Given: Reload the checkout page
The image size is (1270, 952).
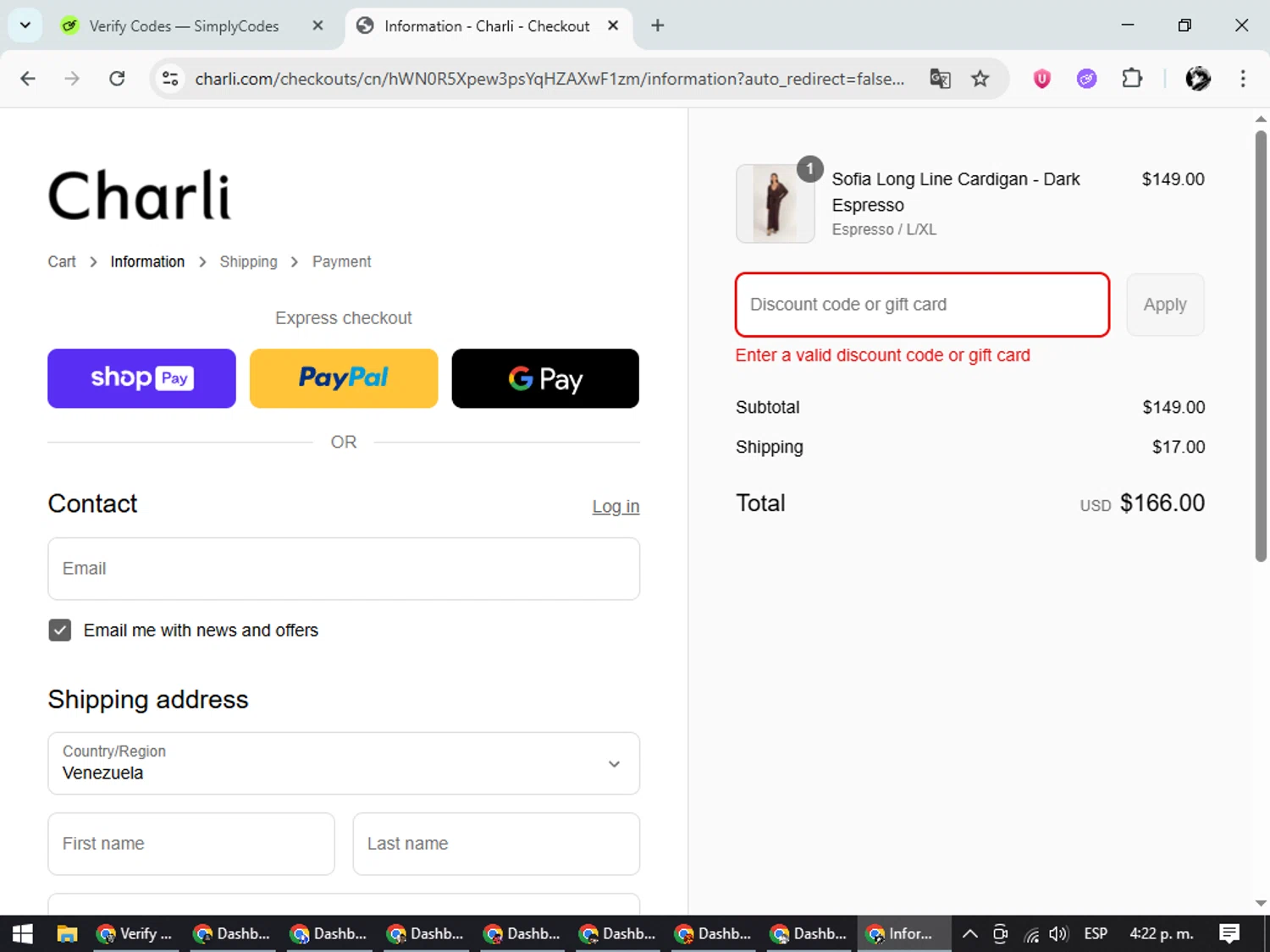Looking at the screenshot, I should point(117,79).
